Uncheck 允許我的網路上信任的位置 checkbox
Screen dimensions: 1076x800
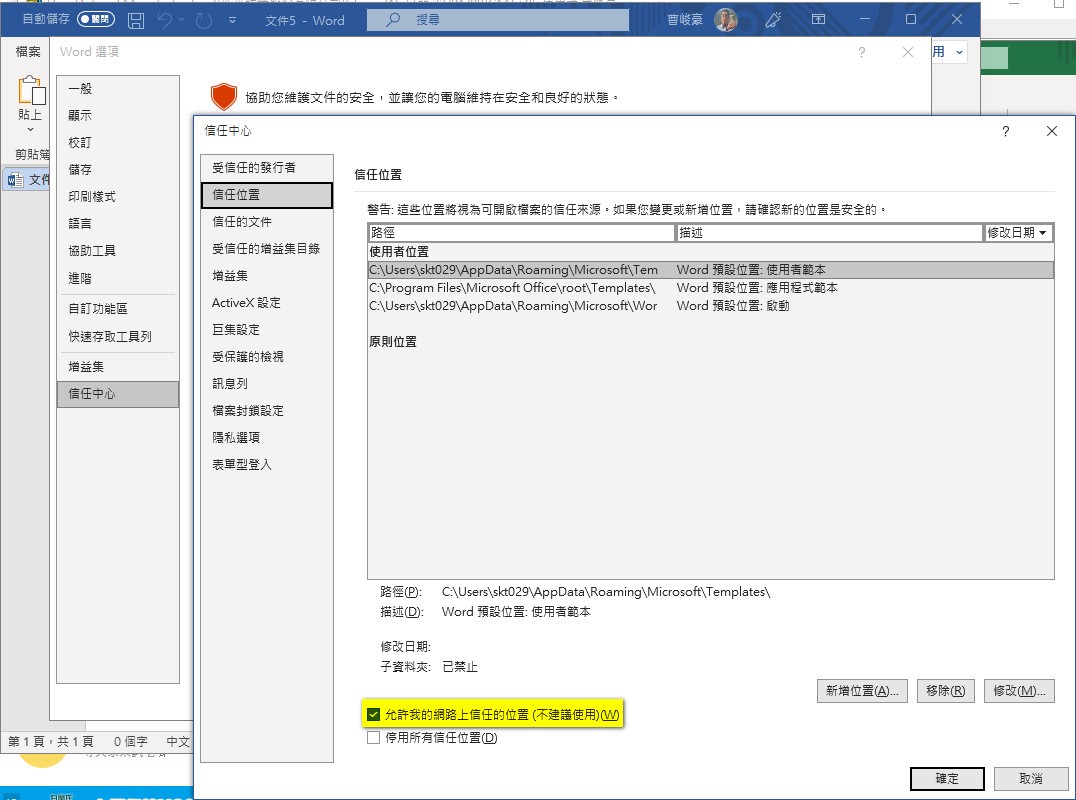pos(373,715)
